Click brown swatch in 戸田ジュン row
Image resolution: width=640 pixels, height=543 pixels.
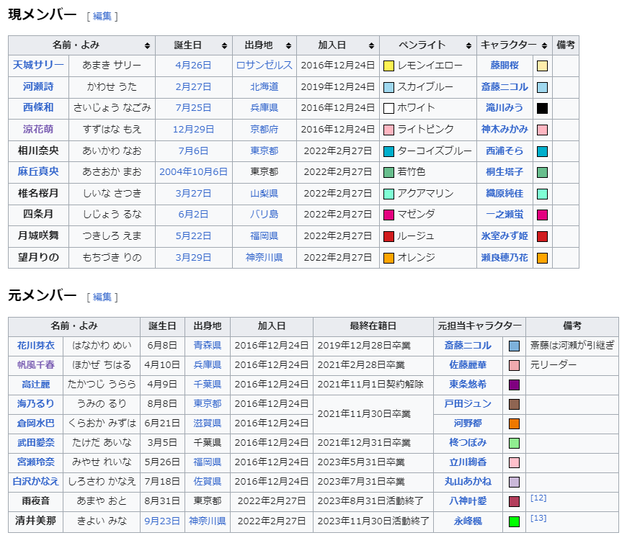[x=514, y=404]
